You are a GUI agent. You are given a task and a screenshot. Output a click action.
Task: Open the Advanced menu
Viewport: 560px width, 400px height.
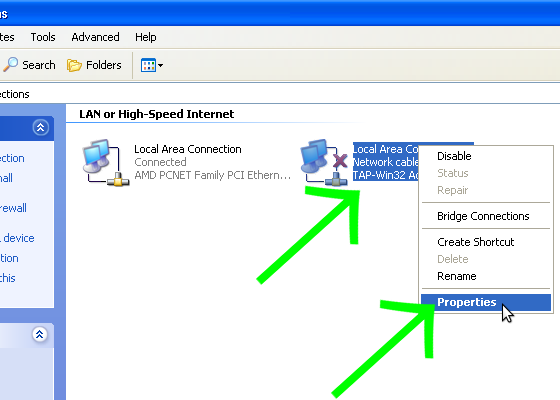pyautogui.click(x=95, y=37)
